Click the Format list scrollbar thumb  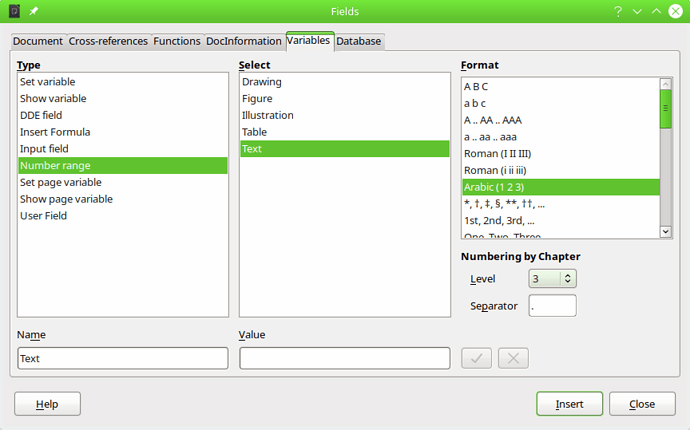tap(666, 109)
